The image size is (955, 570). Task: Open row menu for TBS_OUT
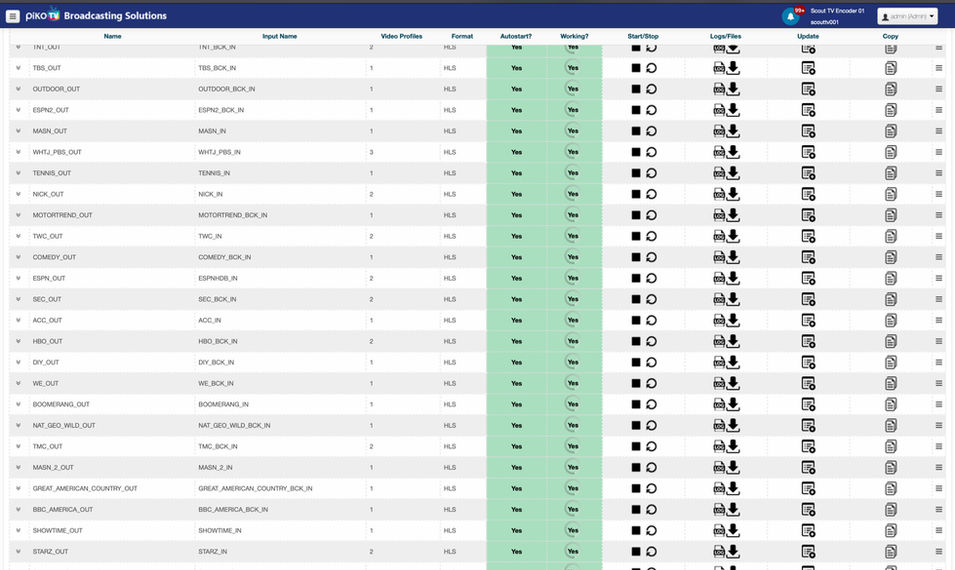pyautogui.click(x=939, y=68)
